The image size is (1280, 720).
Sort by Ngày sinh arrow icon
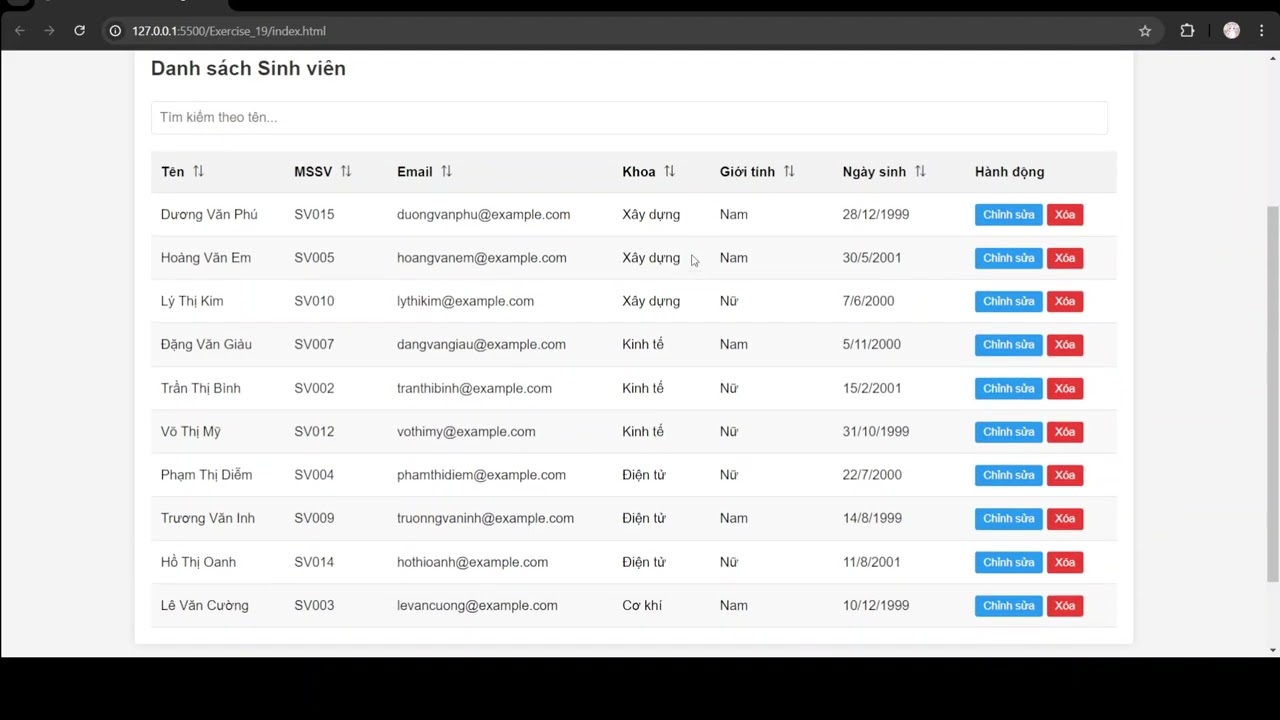920,172
